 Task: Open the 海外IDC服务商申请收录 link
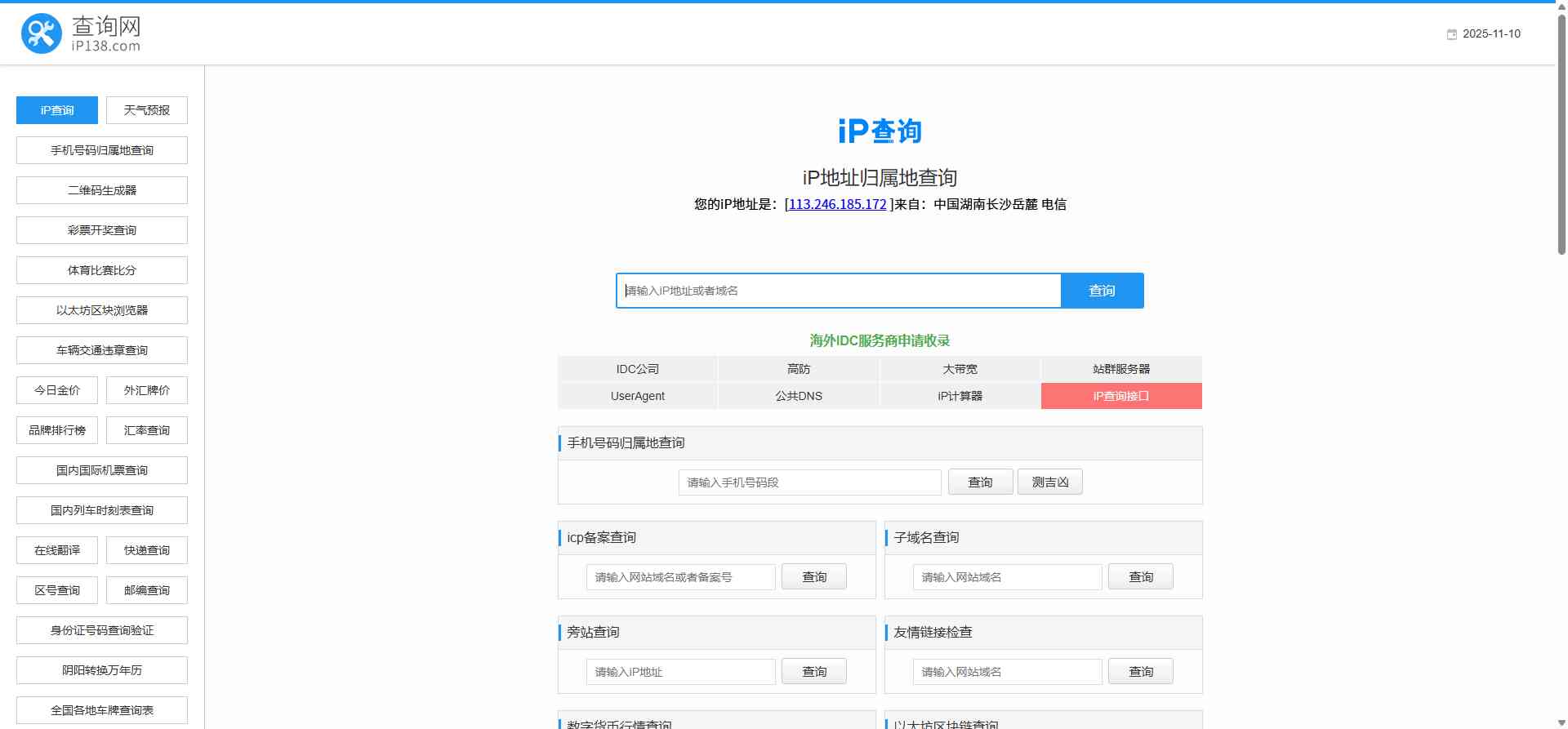[x=880, y=340]
